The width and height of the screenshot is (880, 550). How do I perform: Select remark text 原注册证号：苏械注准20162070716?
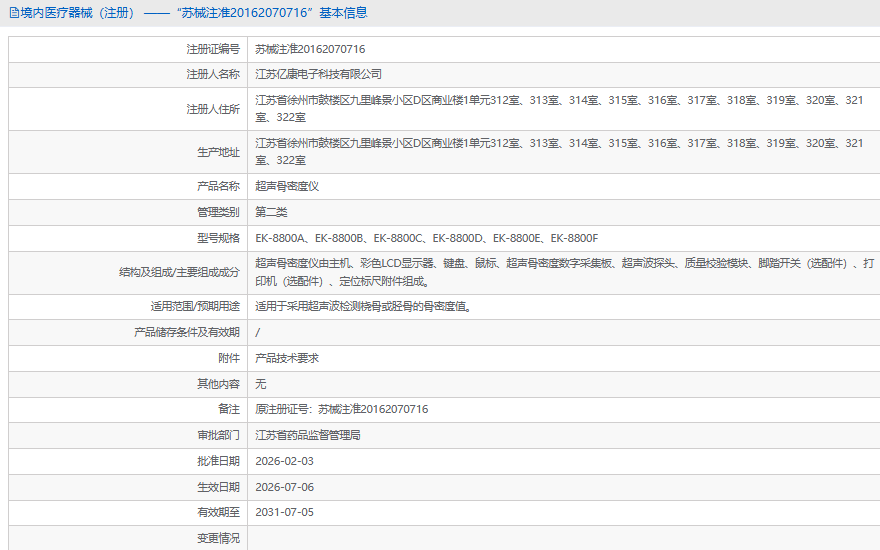pyautogui.click(x=341, y=409)
